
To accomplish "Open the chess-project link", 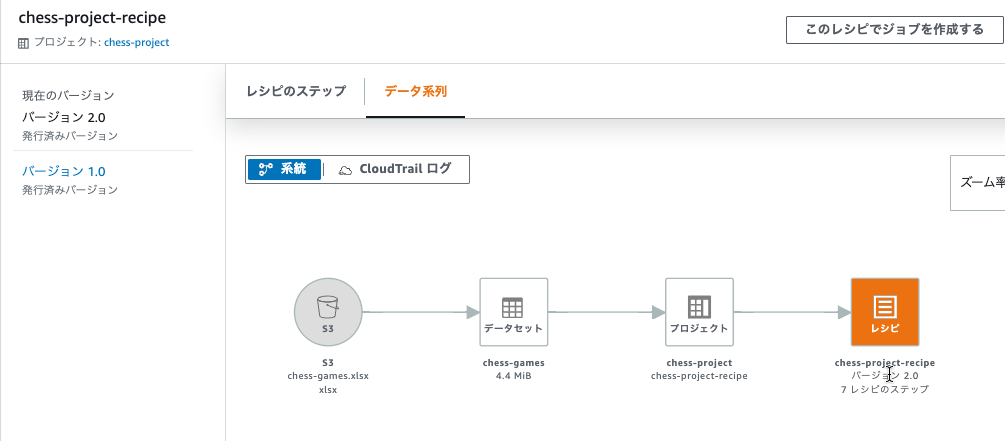I will [x=137, y=43].
